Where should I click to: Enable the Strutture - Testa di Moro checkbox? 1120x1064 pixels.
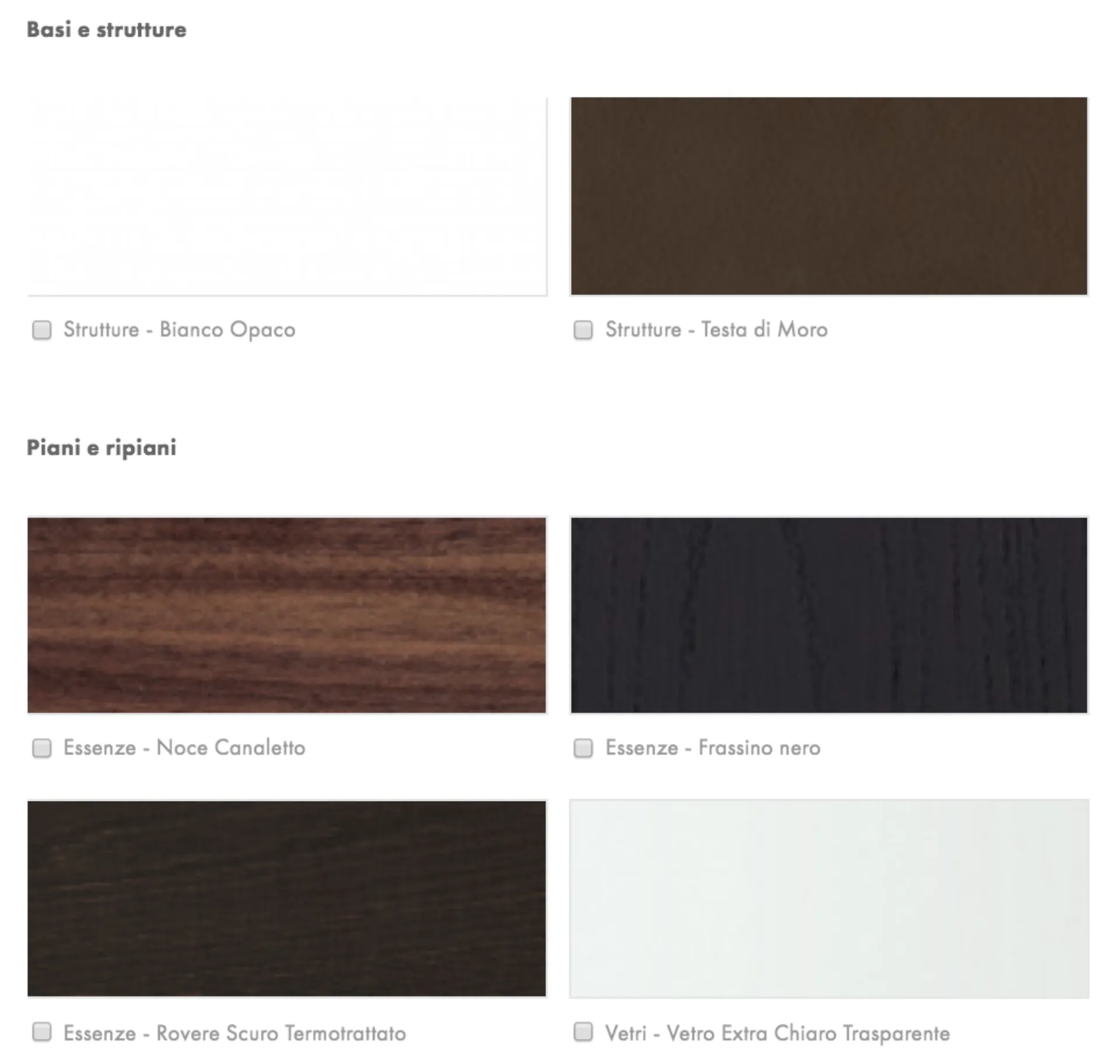pyautogui.click(x=583, y=330)
